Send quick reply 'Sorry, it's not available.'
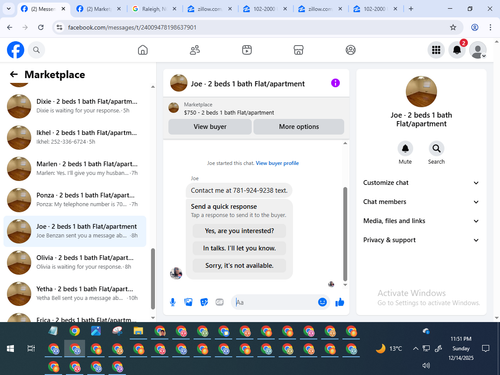This screenshot has width=500, height=375. tap(239, 266)
